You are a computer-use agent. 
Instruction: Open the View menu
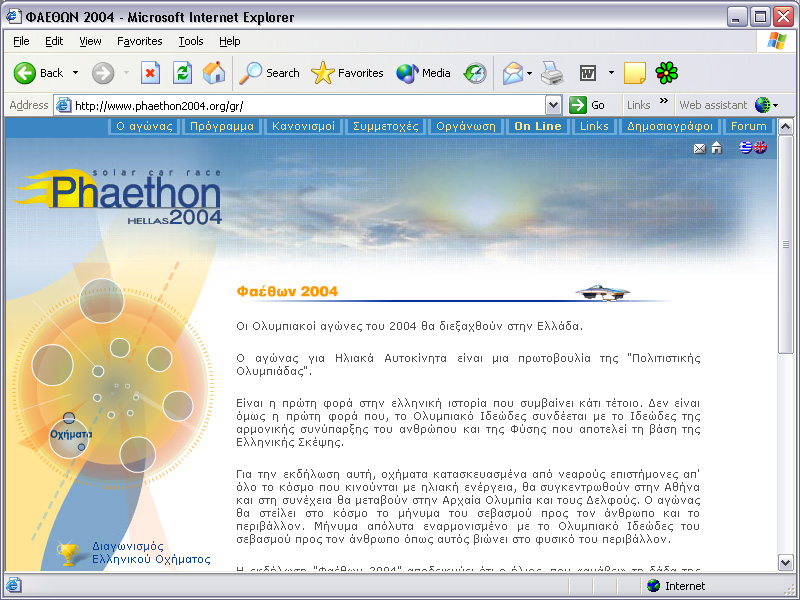tap(90, 41)
